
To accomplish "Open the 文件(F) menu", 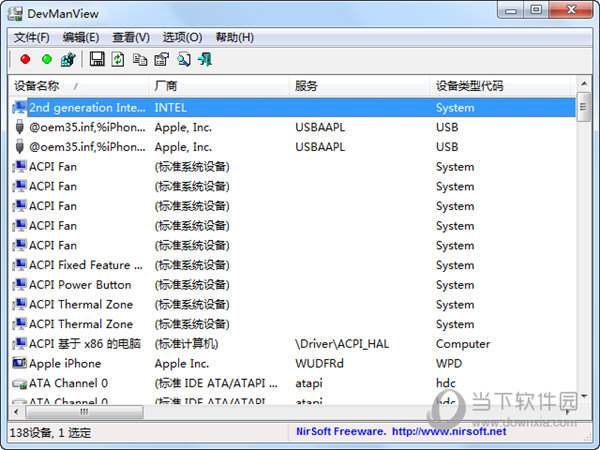I will tap(32, 38).
